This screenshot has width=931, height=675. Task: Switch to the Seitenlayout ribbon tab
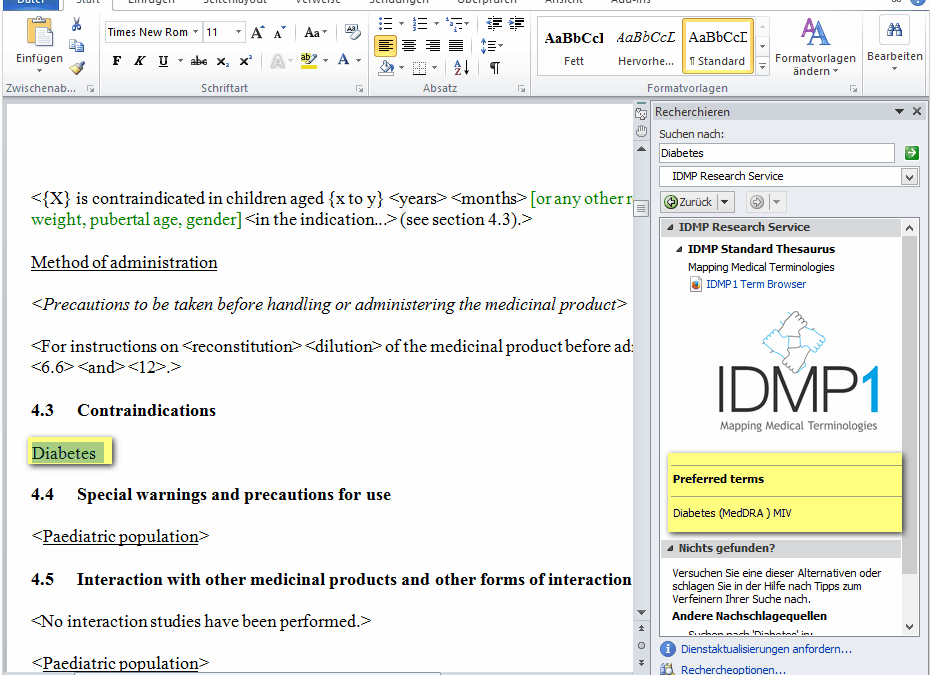(234, 2)
